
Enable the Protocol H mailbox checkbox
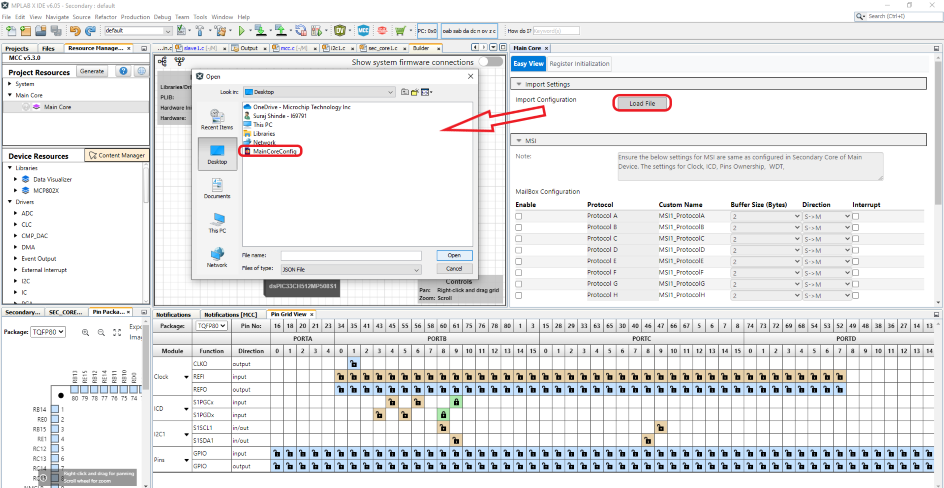click(x=518, y=295)
